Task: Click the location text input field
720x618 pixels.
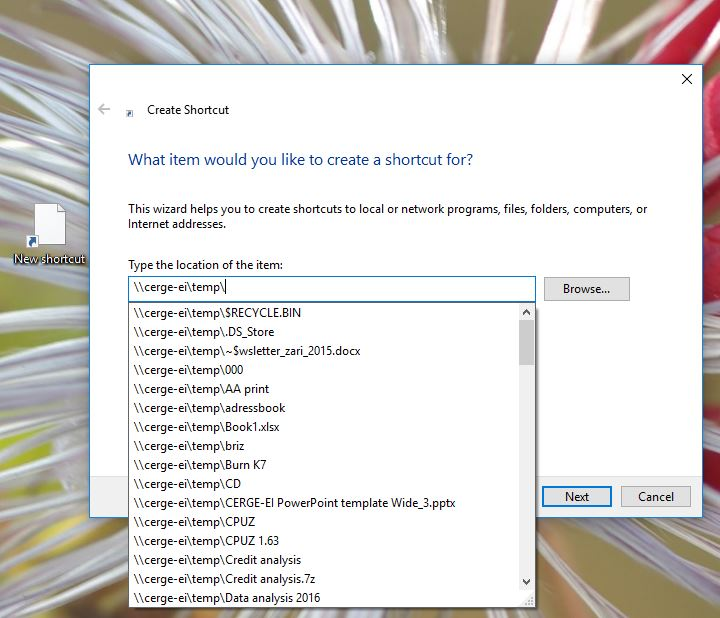Action: (x=332, y=288)
